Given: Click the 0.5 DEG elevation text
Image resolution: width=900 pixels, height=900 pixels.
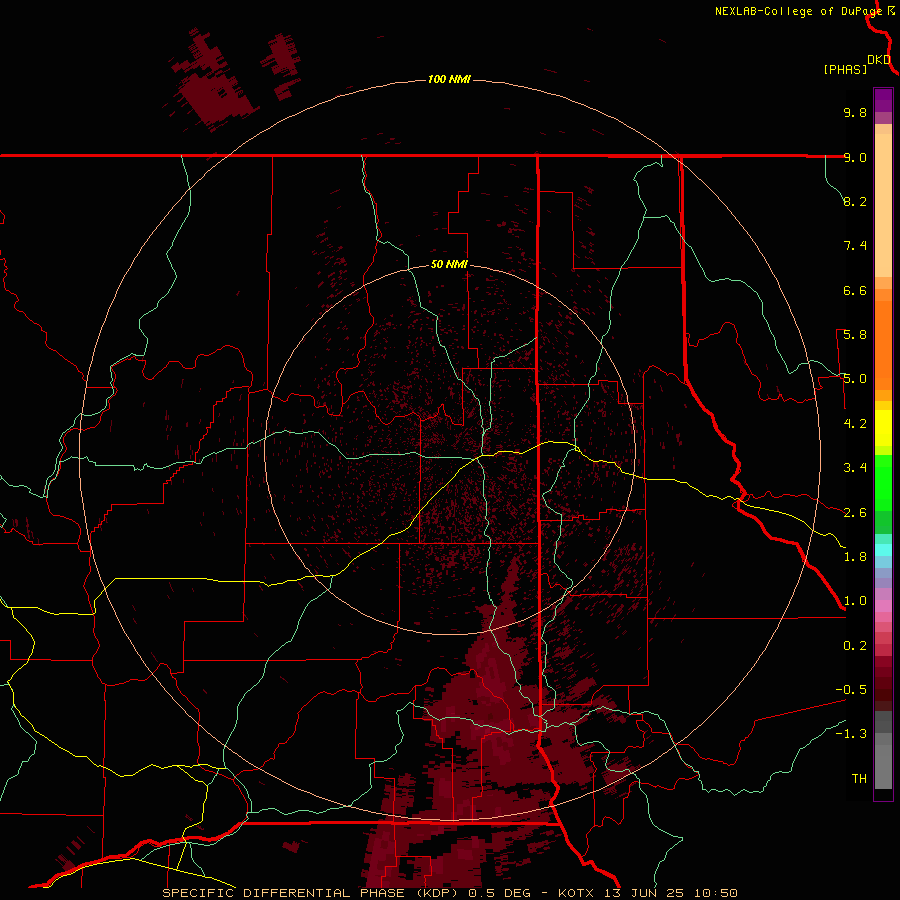Looking at the screenshot, I should 499,893.
